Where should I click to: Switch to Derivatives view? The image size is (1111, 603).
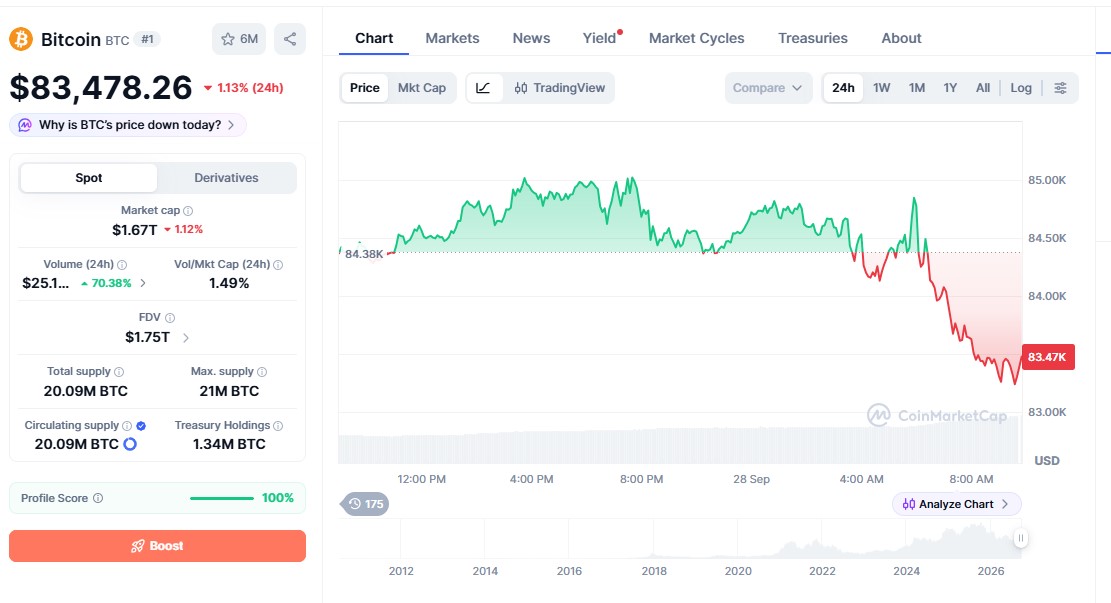point(226,178)
